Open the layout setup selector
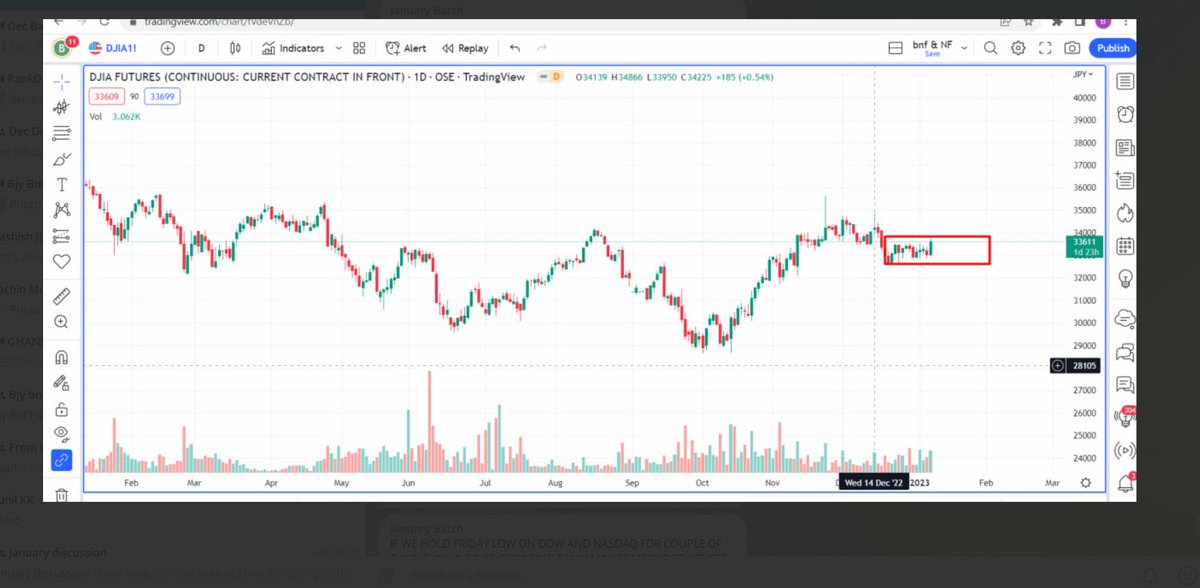The height and width of the screenshot is (588, 1200). point(896,47)
